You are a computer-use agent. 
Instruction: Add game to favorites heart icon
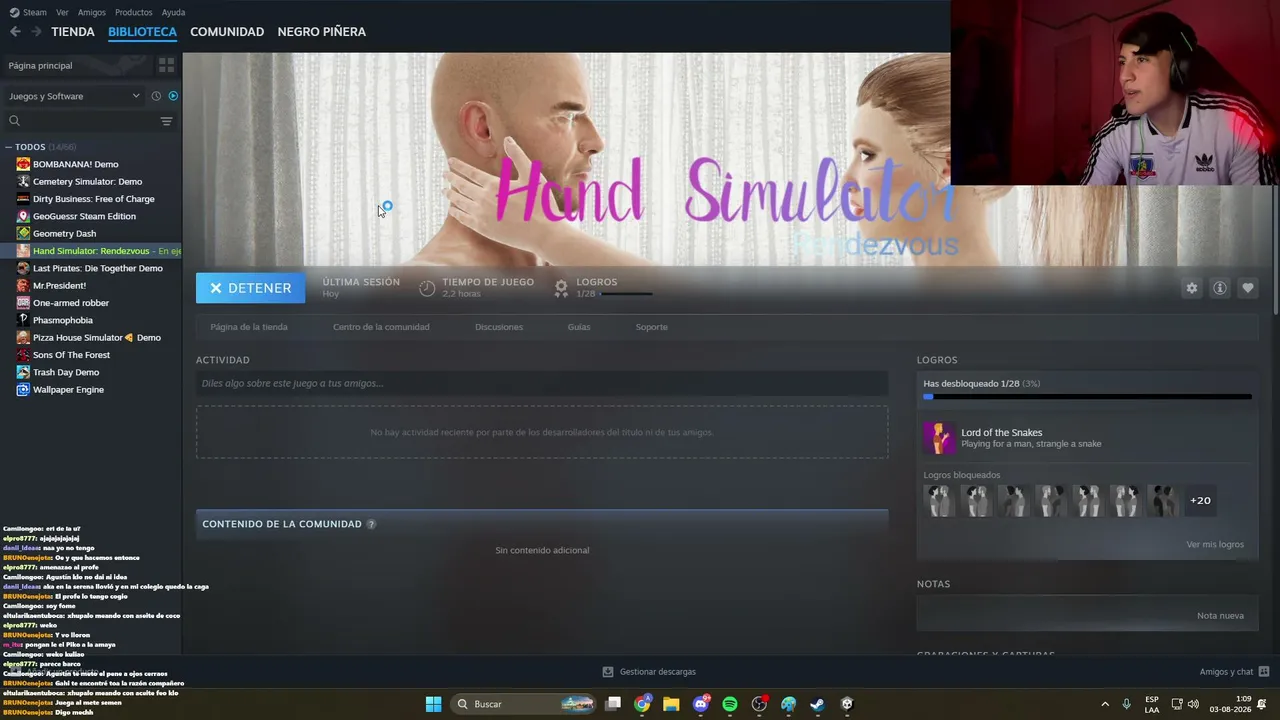click(1247, 288)
